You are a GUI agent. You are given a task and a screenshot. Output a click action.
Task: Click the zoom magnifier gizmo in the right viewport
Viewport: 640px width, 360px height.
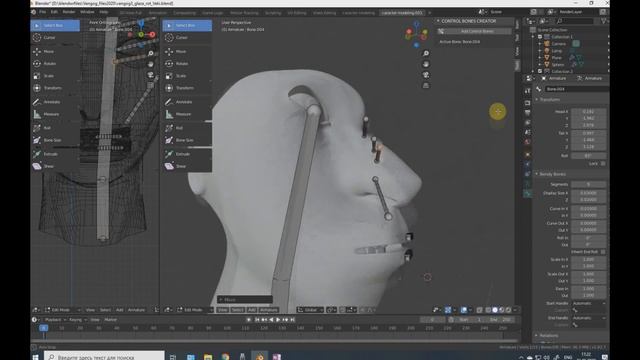pyautogui.click(x=426, y=53)
